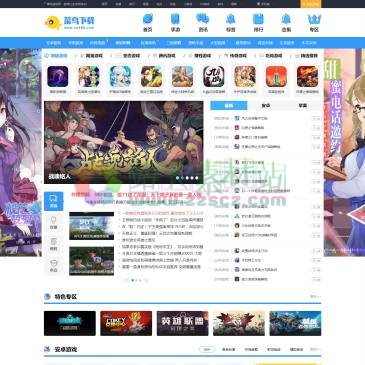The image size is (365, 365).
Task: Click the yellow fish site logo
Action: (x=53, y=22)
